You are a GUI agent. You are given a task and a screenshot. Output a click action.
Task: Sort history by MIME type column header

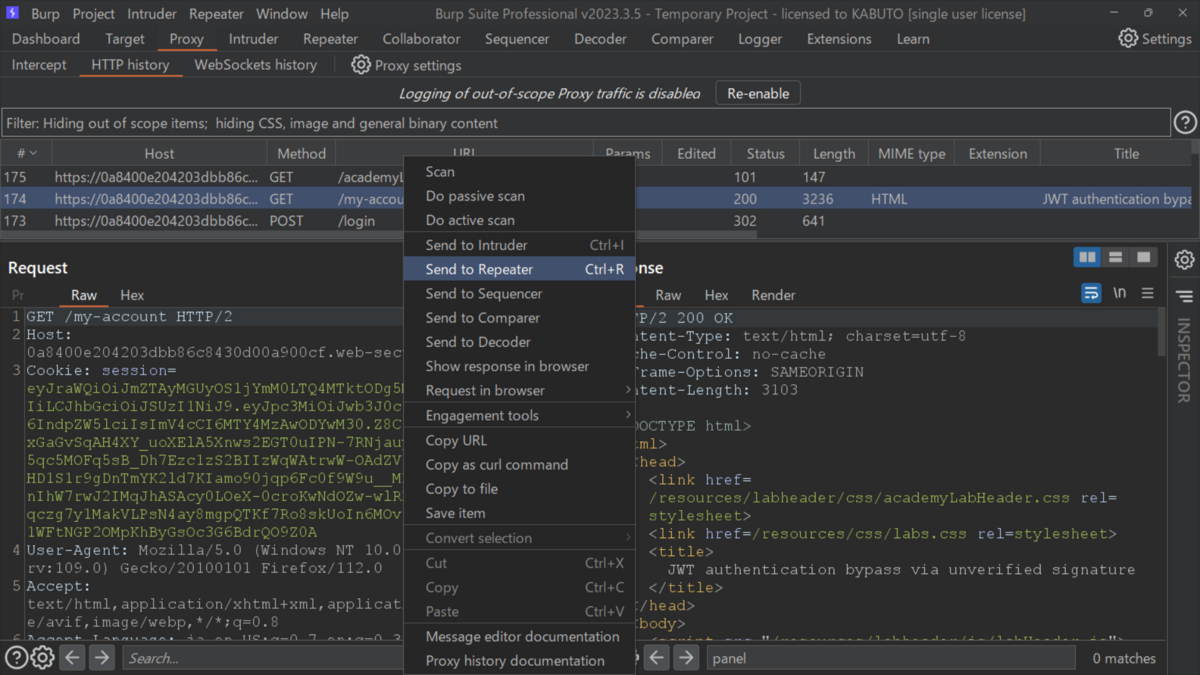pyautogui.click(x=911, y=153)
